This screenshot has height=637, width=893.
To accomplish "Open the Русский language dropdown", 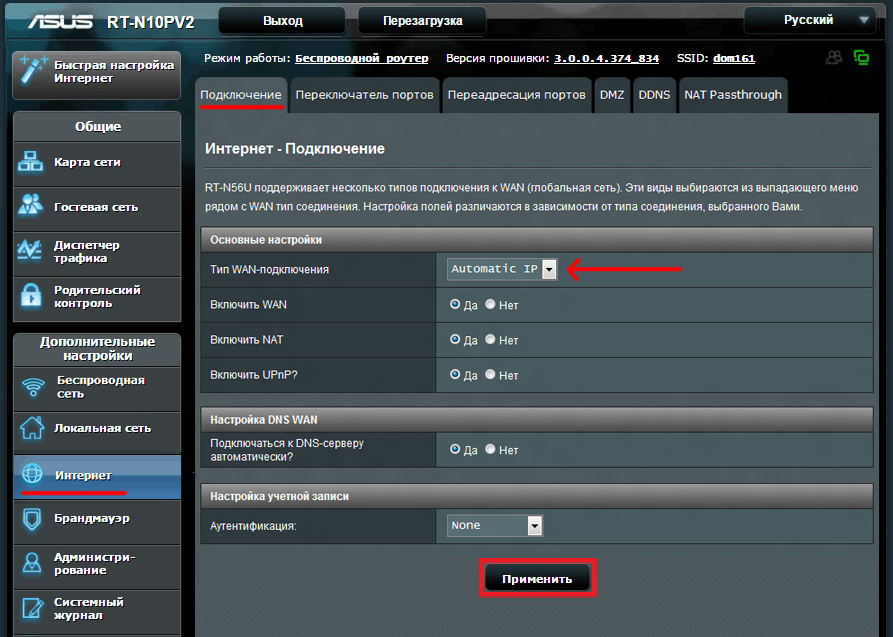I will click(811, 20).
